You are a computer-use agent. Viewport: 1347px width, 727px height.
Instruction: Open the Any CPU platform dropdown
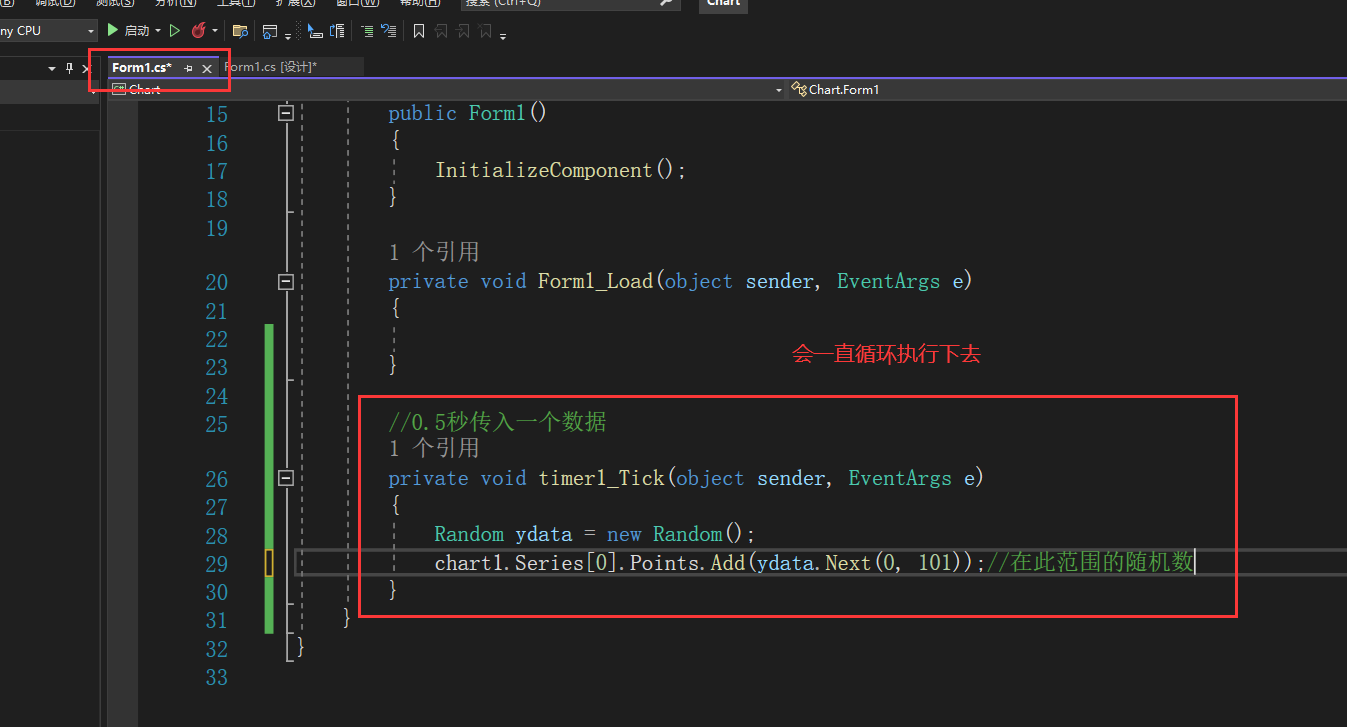coord(47,31)
